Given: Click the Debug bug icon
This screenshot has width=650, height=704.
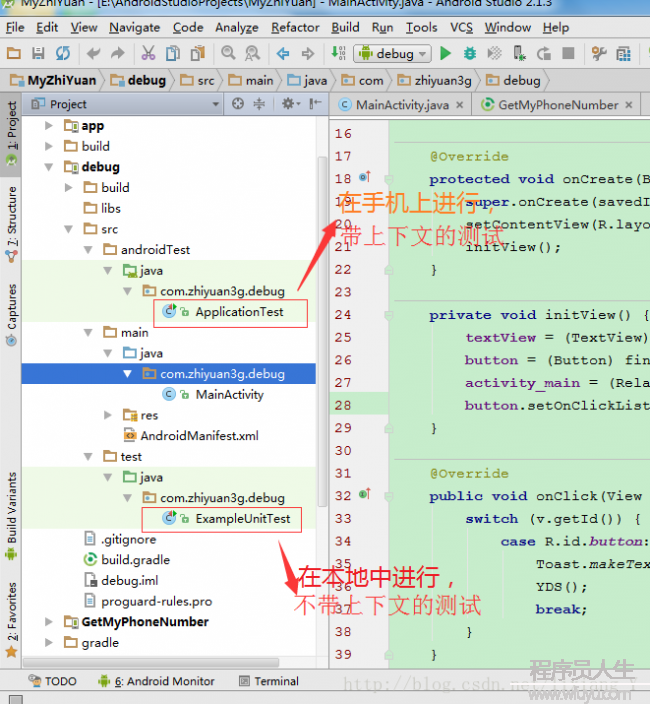Looking at the screenshot, I should pyautogui.click(x=470, y=53).
